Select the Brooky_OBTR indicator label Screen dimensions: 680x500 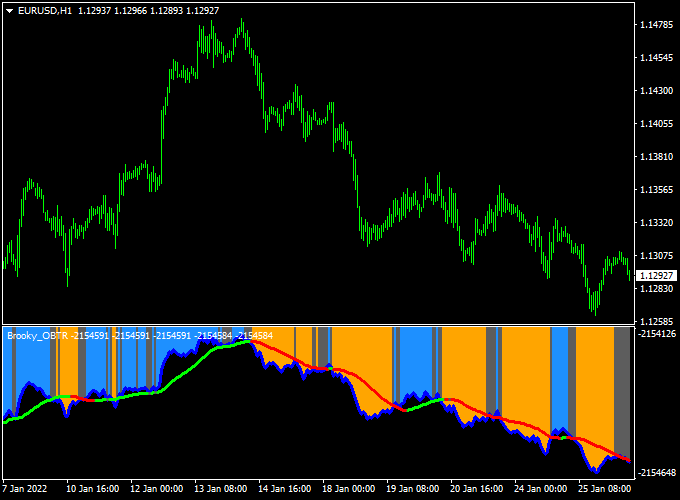tap(38, 336)
